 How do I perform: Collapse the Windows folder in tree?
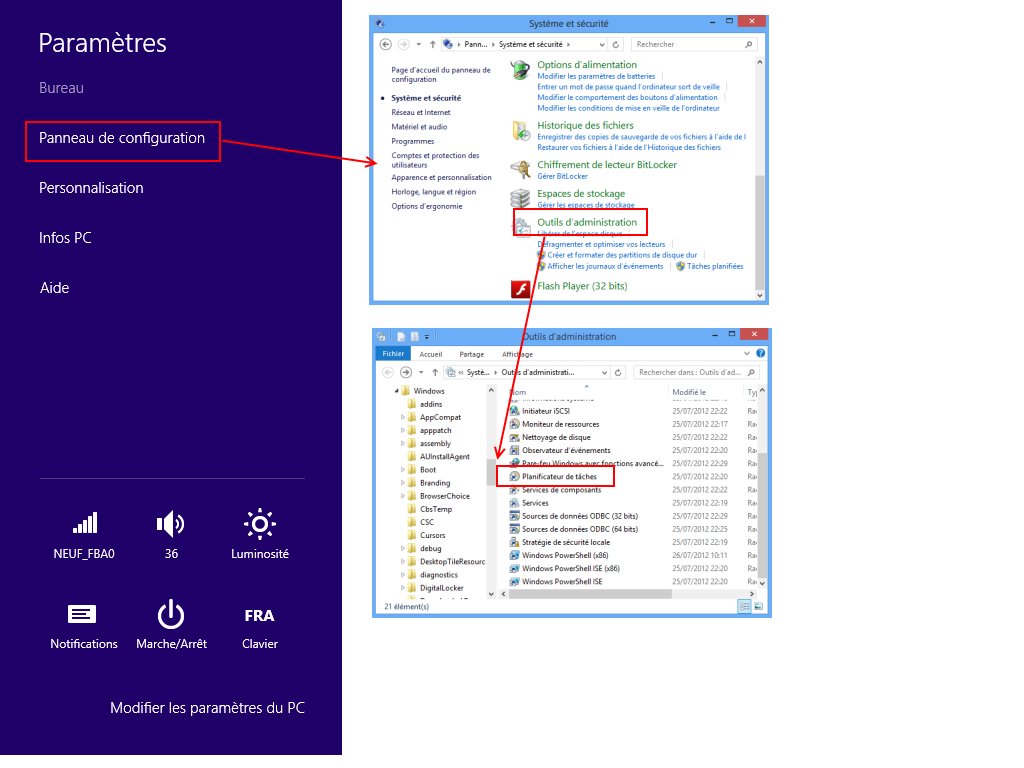[396, 391]
